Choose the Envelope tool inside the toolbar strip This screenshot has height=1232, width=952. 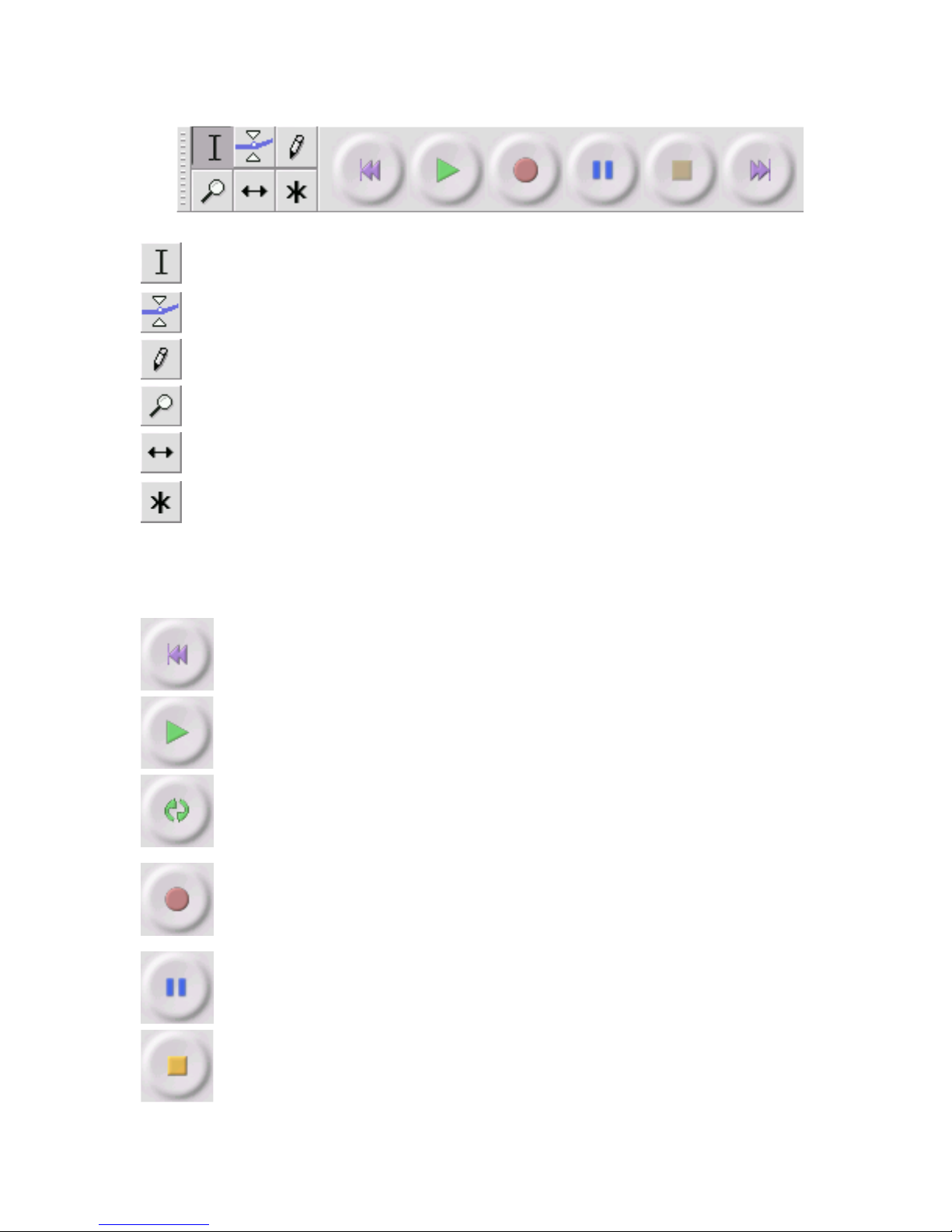click(254, 147)
